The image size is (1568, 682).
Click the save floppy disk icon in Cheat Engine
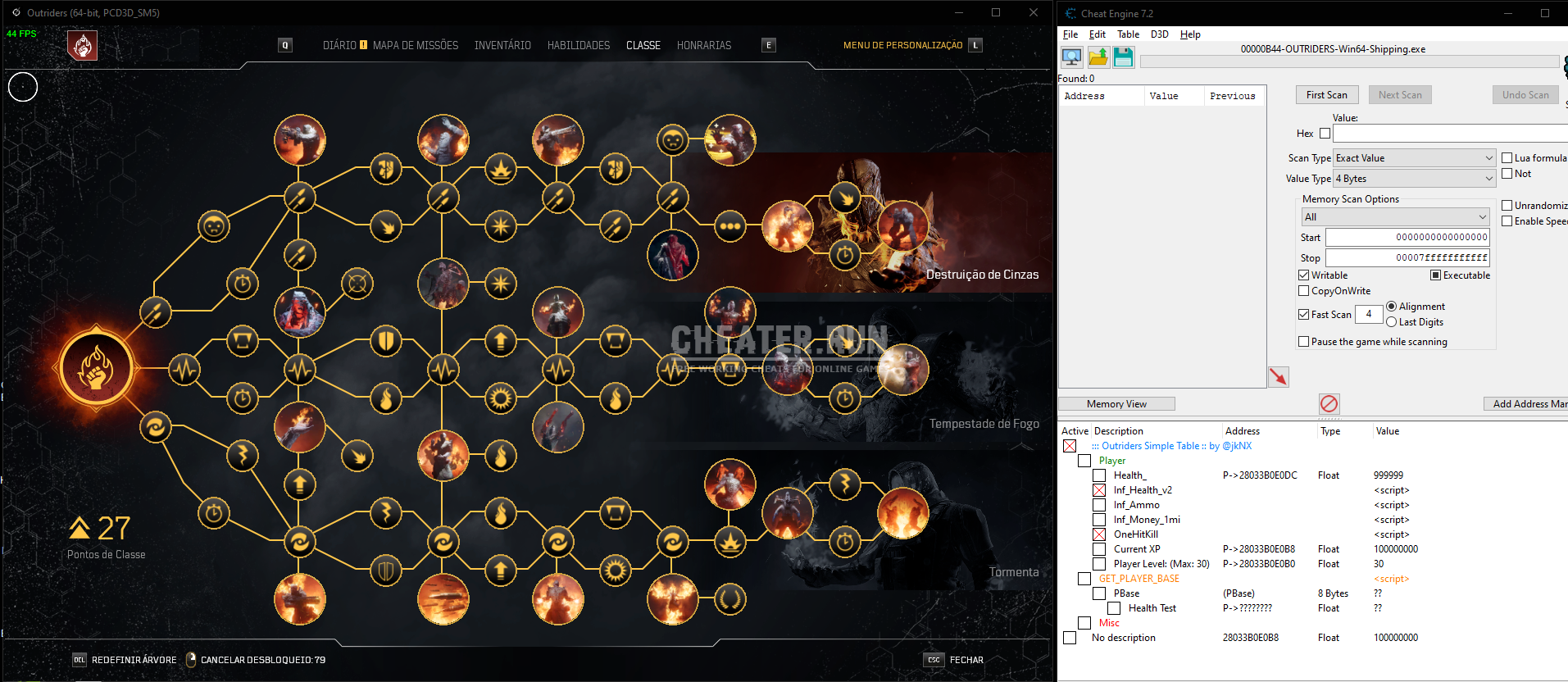point(1124,57)
